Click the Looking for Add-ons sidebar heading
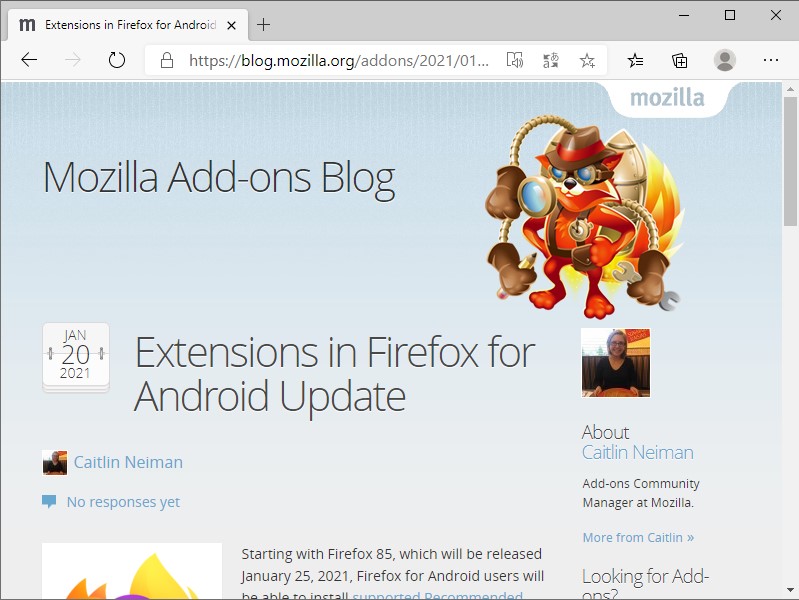Image resolution: width=799 pixels, height=600 pixels. tap(646, 584)
